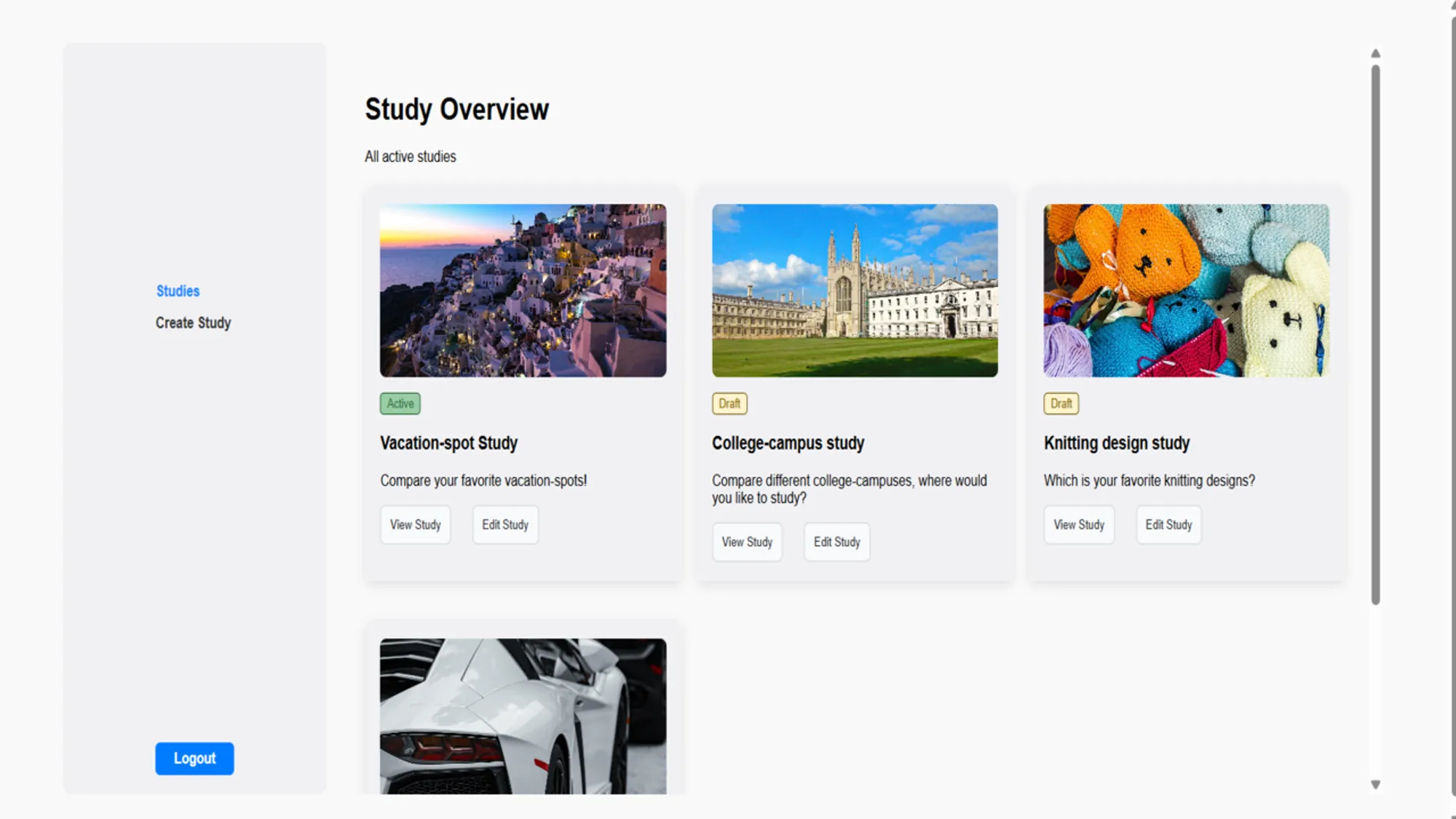Edit the College-campus study
The height and width of the screenshot is (819, 1456).
click(x=836, y=542)
